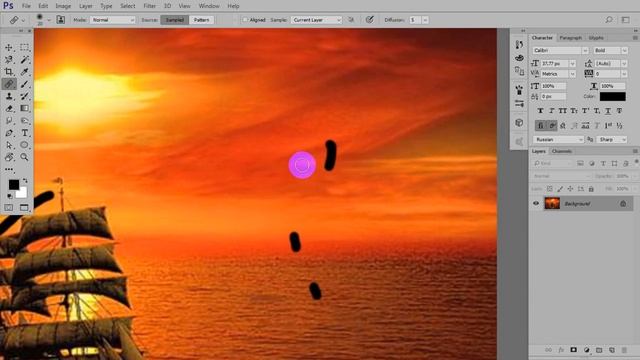Image resolution: width=640 pixels, height=360 pixels.
Task: Toggle Background layer visibility eye
Action: click(x=536, y=203)
